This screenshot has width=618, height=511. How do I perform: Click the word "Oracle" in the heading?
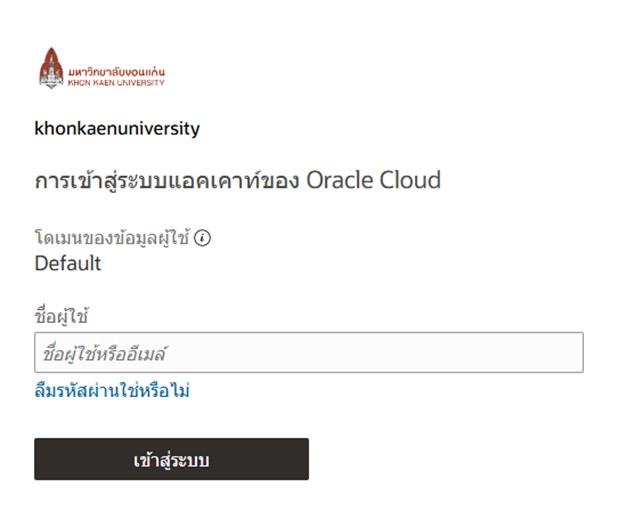click(339, 180)
